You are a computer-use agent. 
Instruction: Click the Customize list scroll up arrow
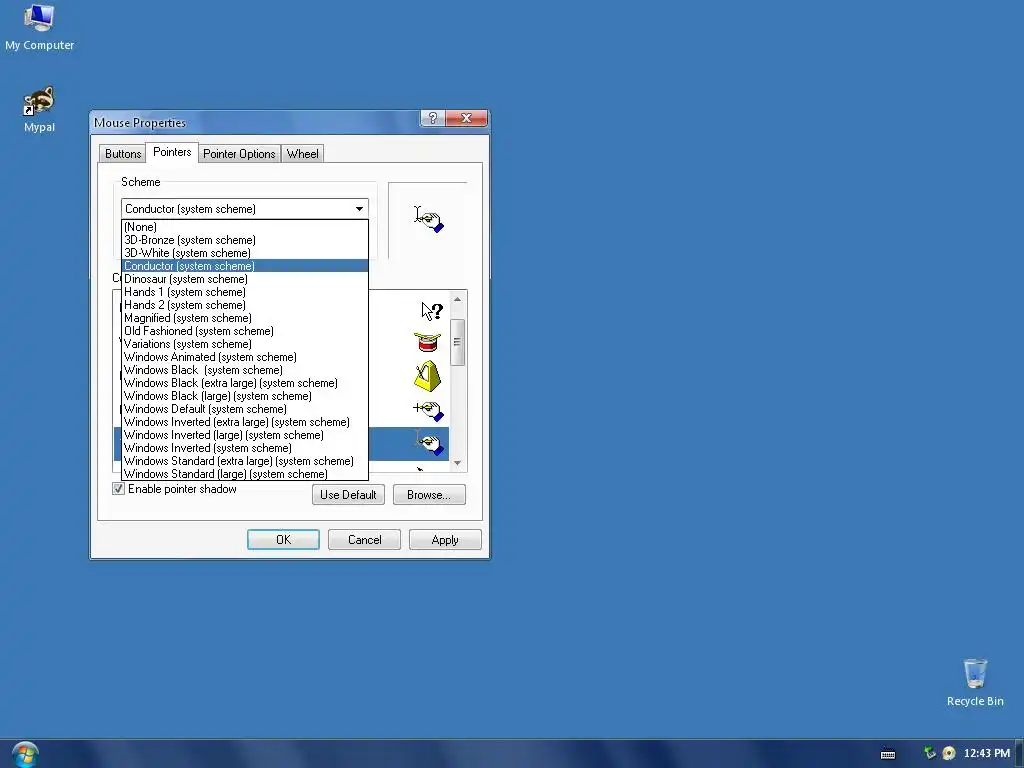457,299
